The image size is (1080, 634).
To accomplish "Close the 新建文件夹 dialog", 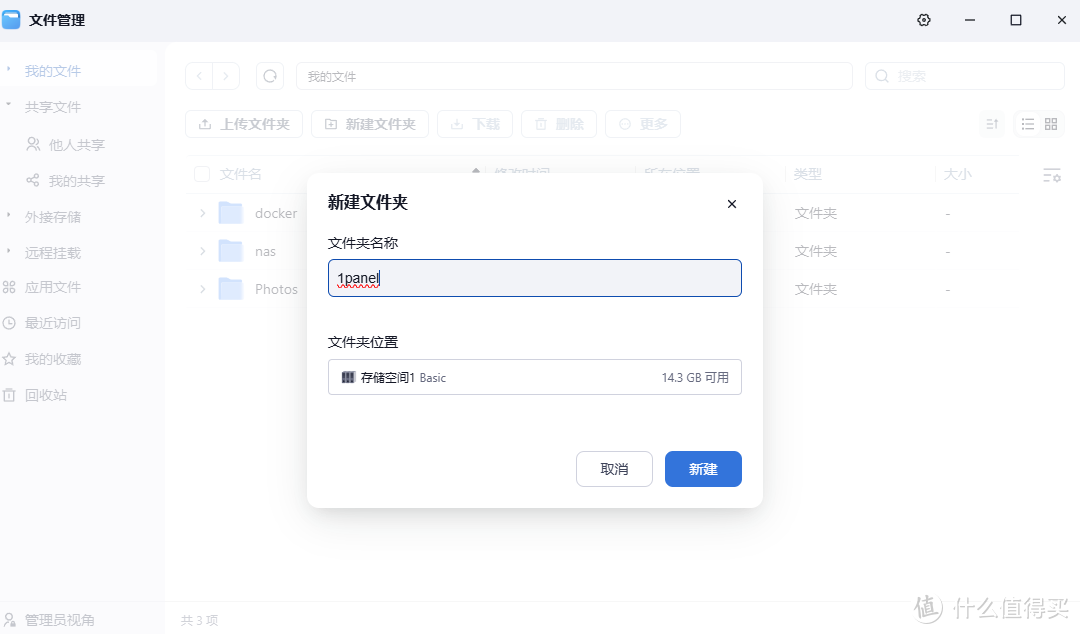I will coord(731,204).
